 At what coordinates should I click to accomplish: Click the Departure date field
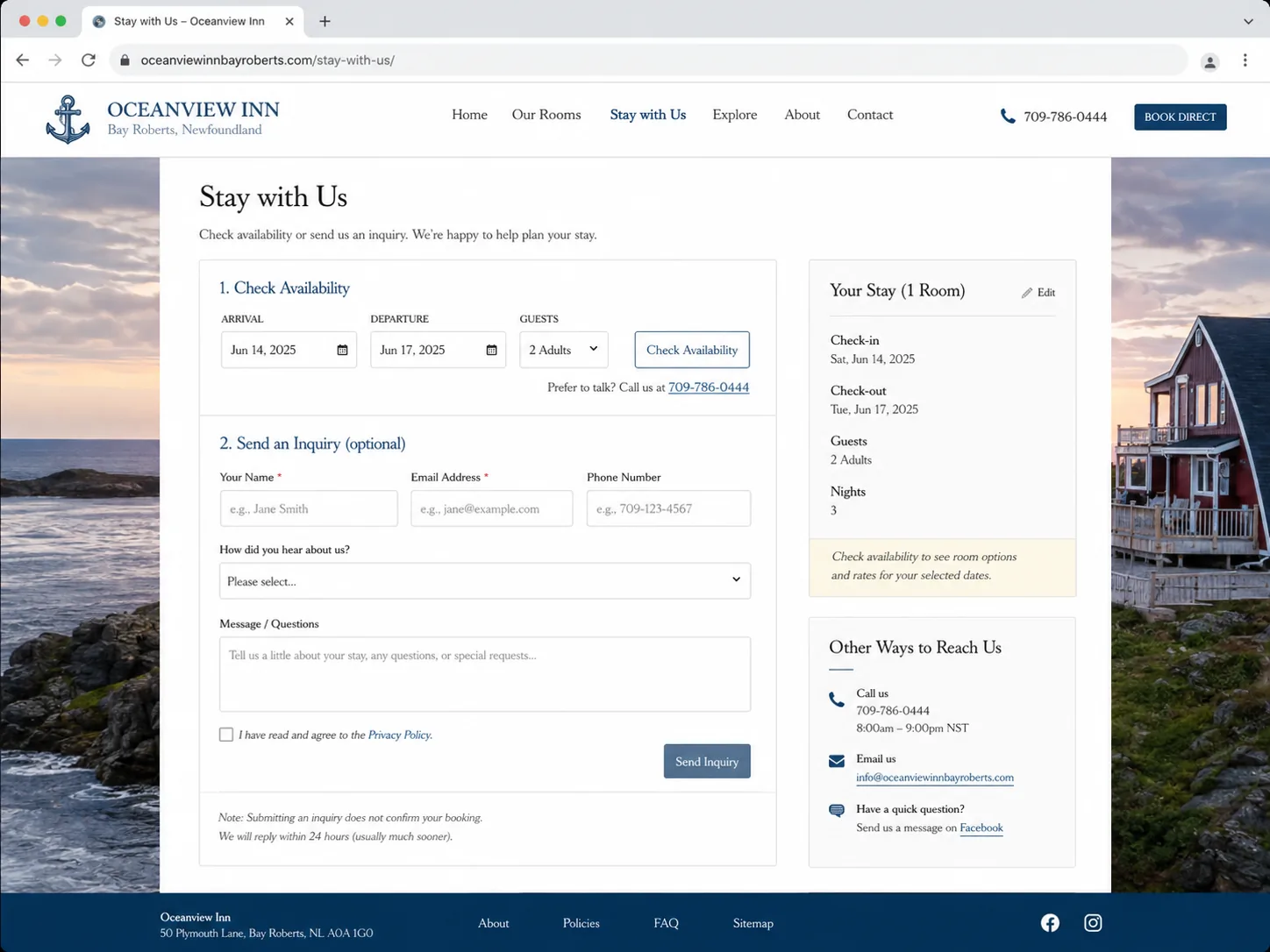click(438, 350)
